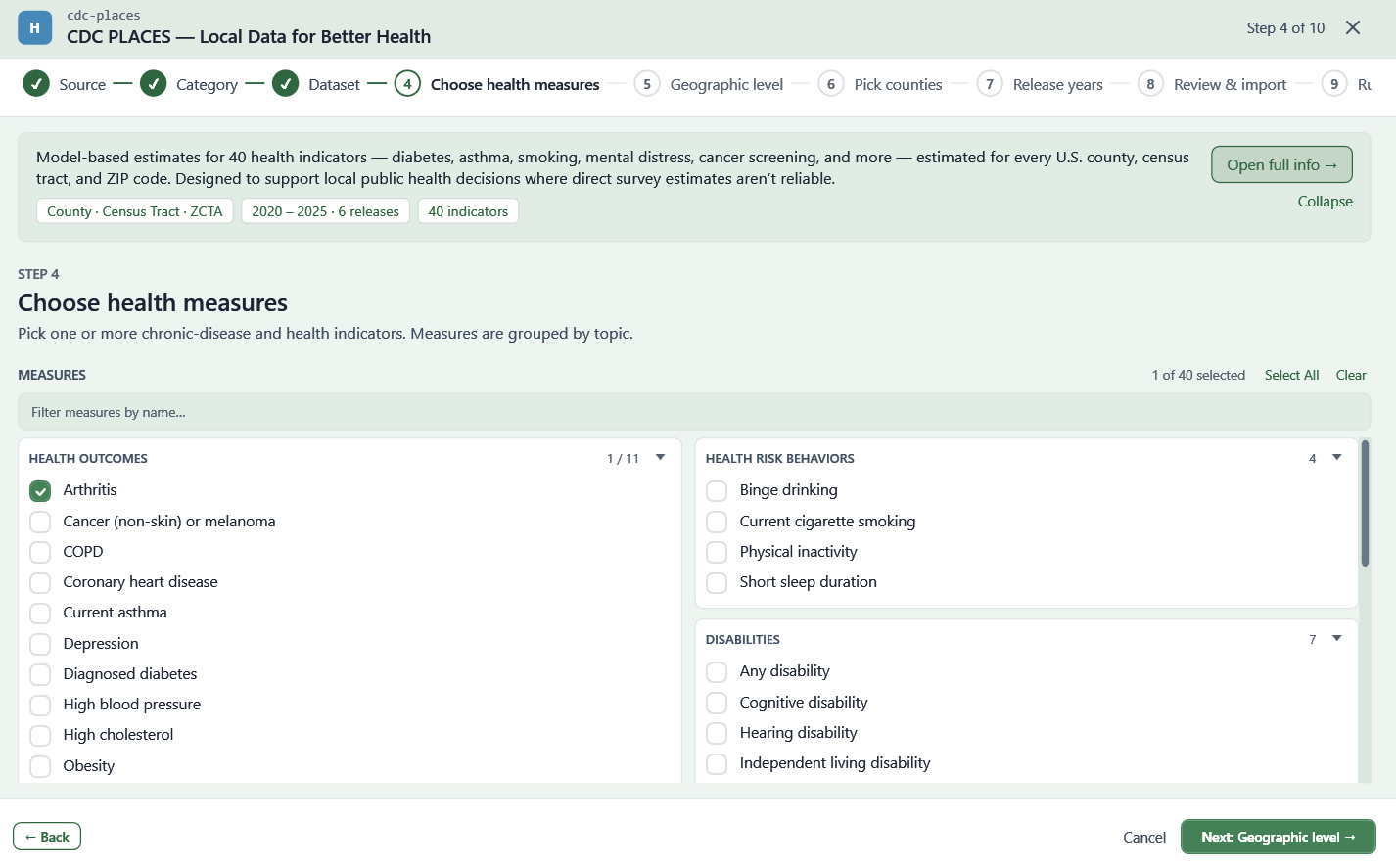Close the import wizard with X
Screen dimensions: 1396x868
point(1353,27)
